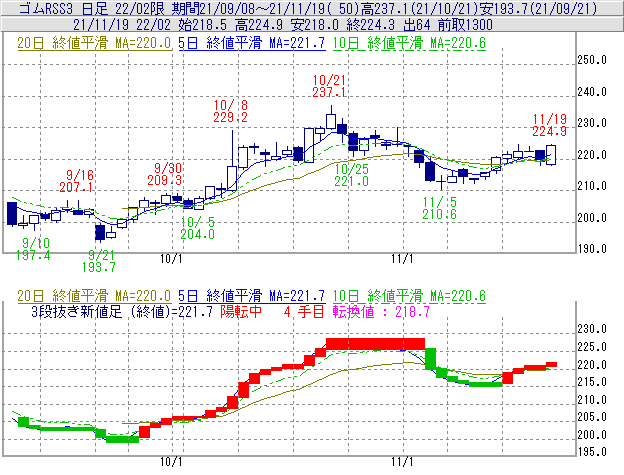Click the 10/5 204.0 low annotation

(197, 228)
